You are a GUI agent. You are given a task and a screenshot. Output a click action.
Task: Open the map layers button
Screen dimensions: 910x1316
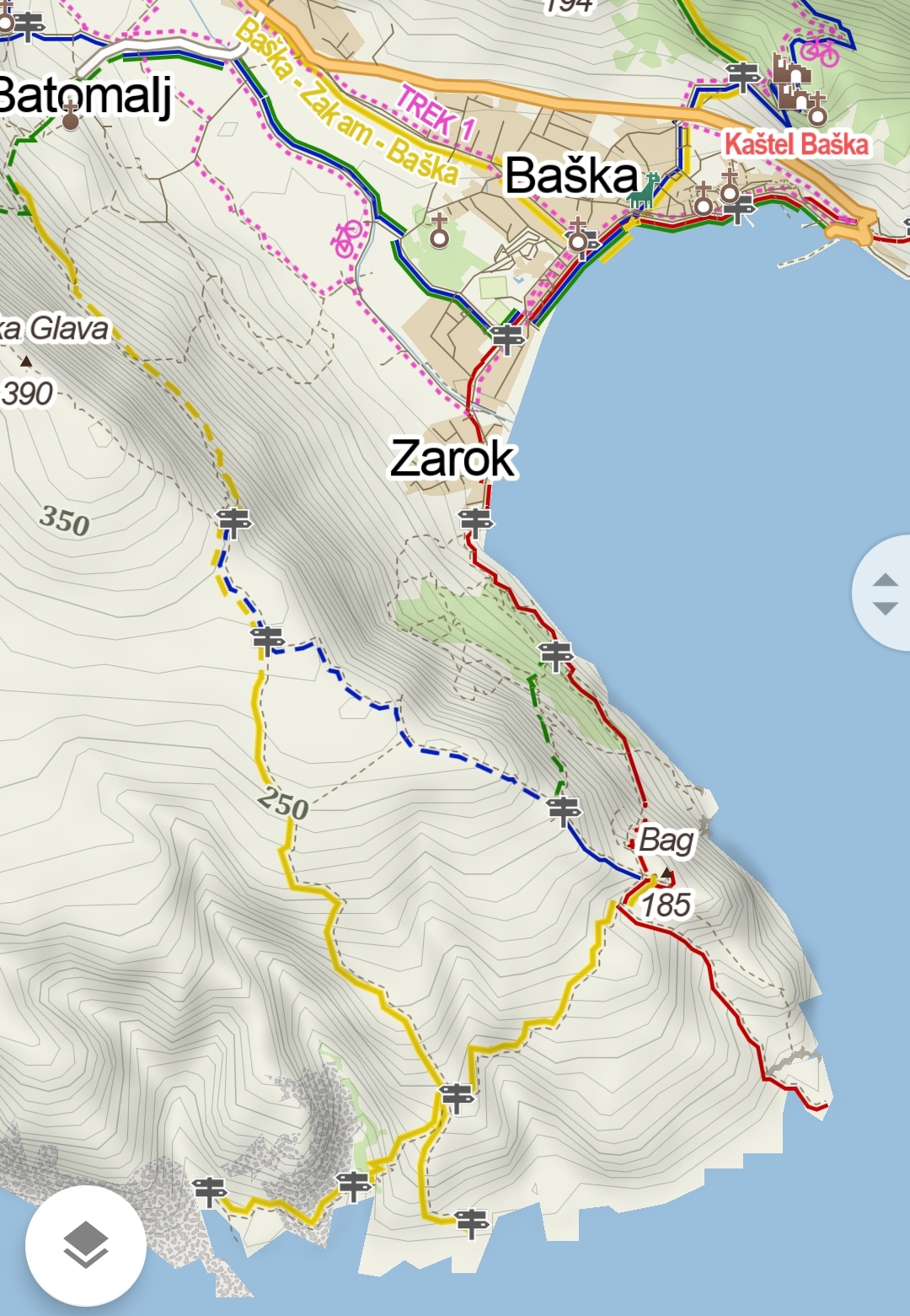pos(85,1245)
